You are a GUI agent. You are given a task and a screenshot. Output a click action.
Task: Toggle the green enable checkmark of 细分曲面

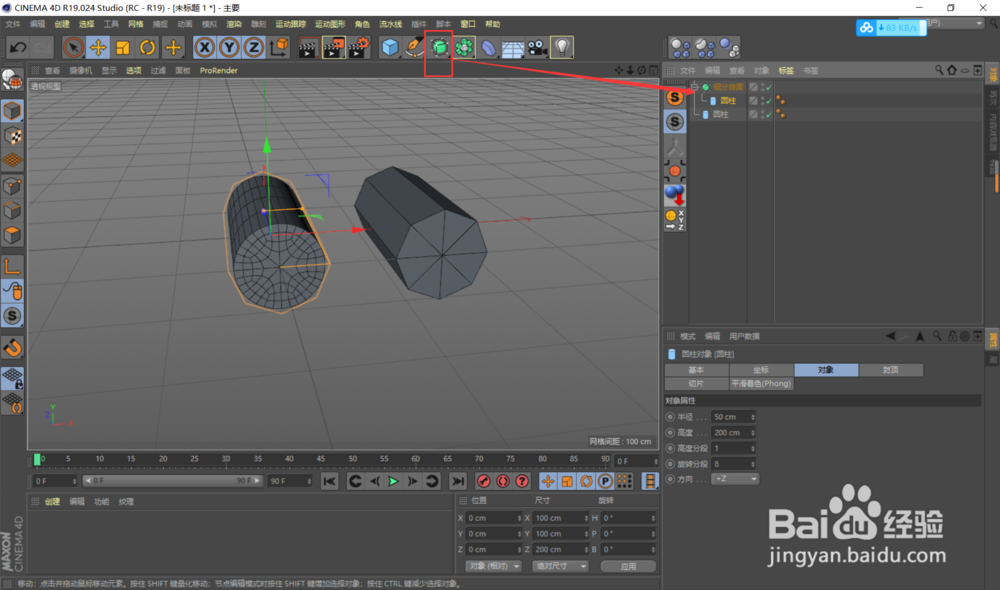click(768, 86)
